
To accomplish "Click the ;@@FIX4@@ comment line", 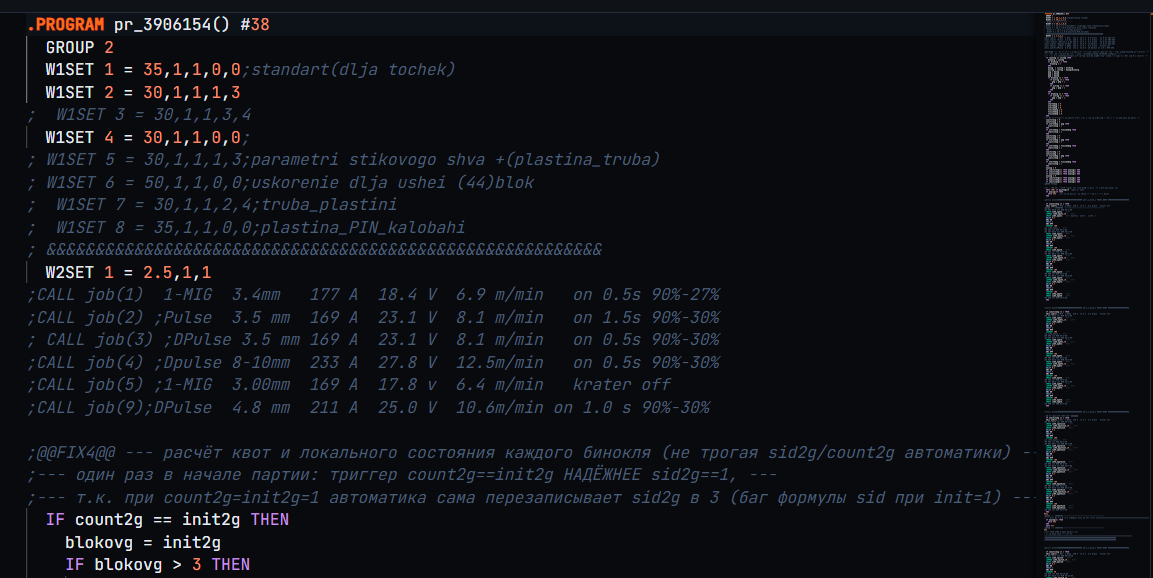I will pos(531,452).
